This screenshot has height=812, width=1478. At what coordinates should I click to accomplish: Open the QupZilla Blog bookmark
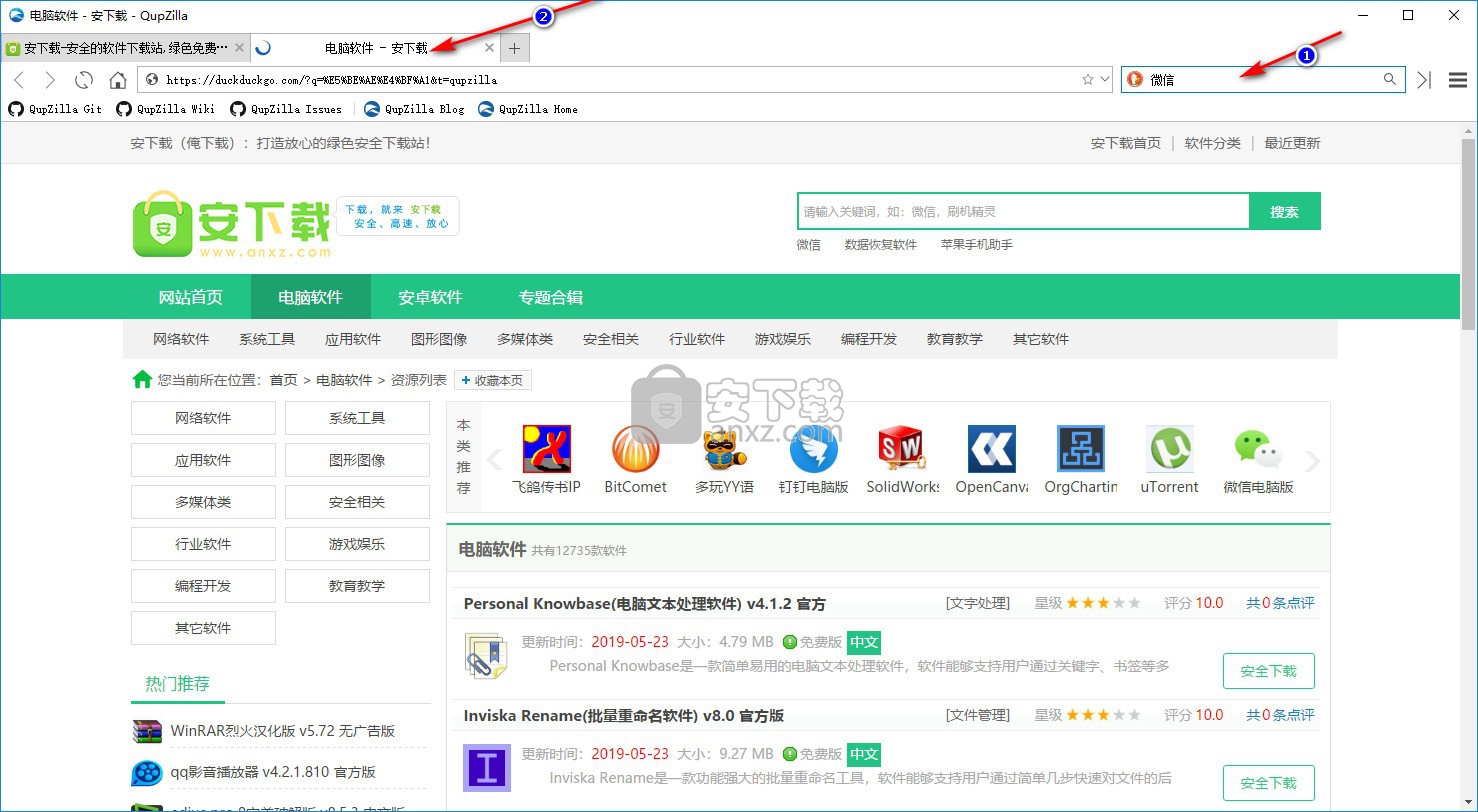tap(414, 109)
